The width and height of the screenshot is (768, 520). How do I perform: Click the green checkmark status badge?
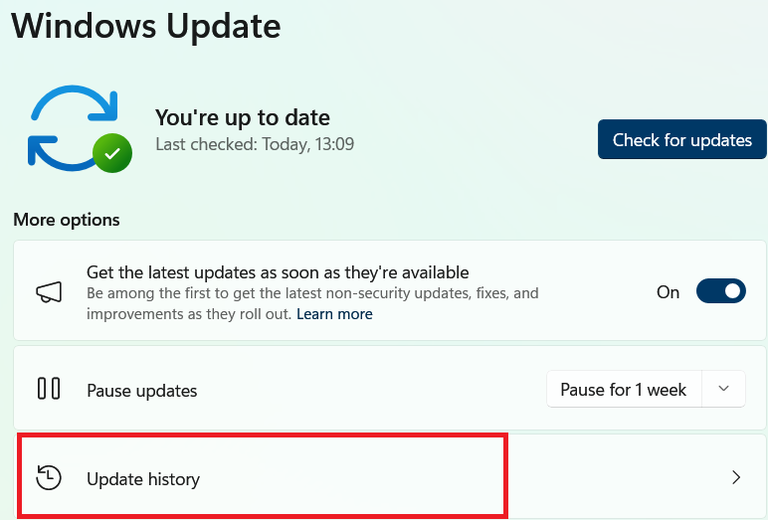click(x=112, y=153)
